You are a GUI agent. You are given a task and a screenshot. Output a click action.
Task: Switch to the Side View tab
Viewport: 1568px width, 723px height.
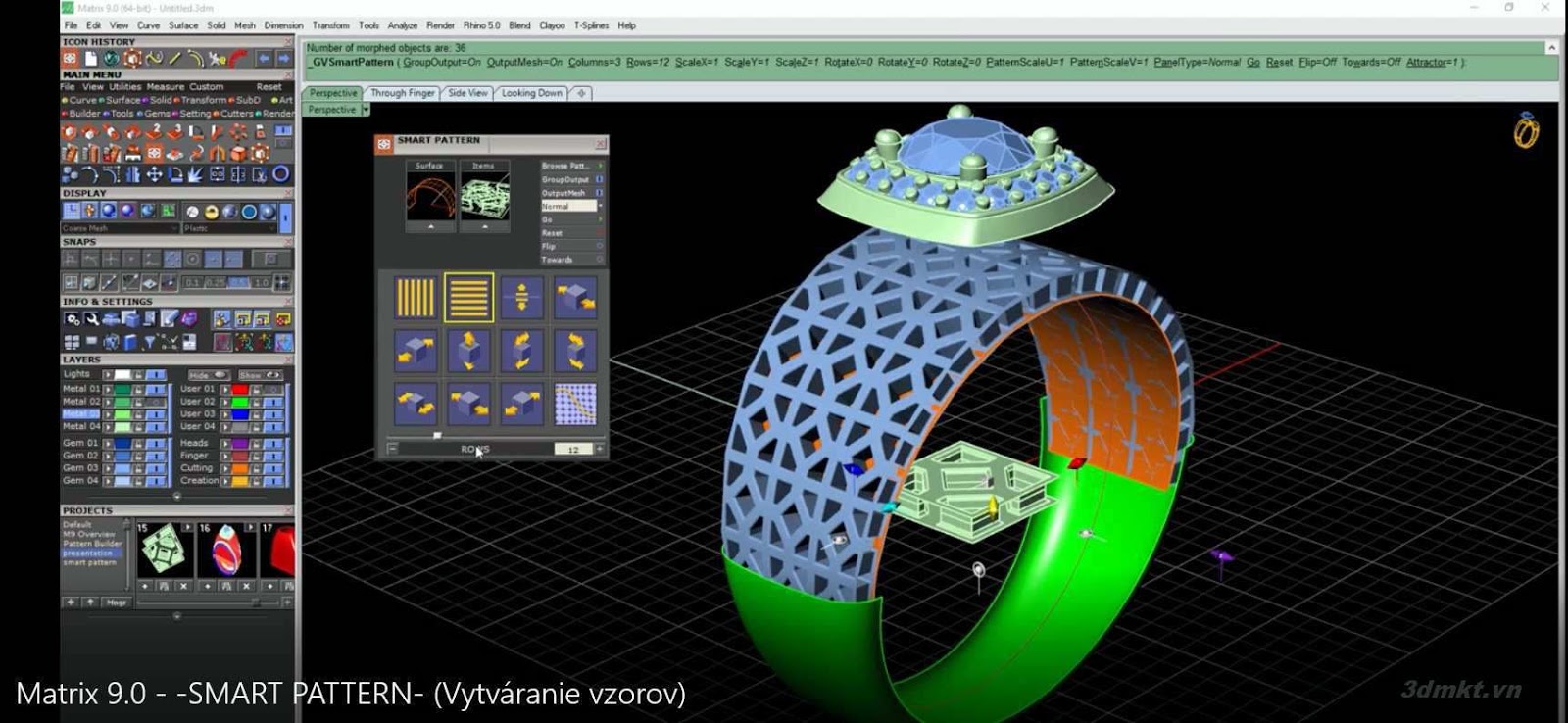pyautogui.click(x=467, y=93)
